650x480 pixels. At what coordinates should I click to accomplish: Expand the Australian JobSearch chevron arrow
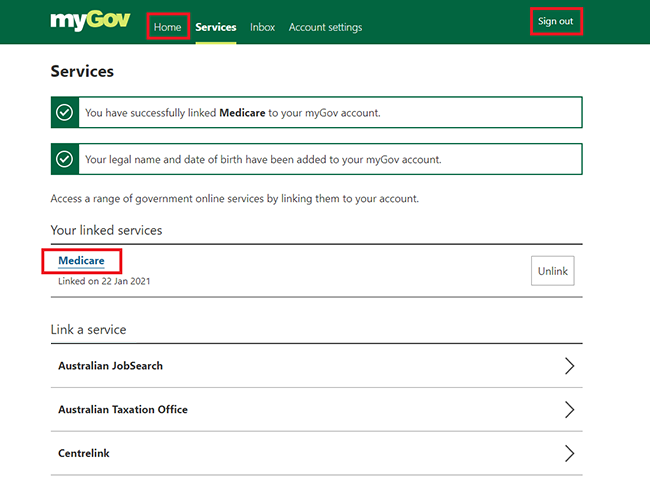[569, 366]
